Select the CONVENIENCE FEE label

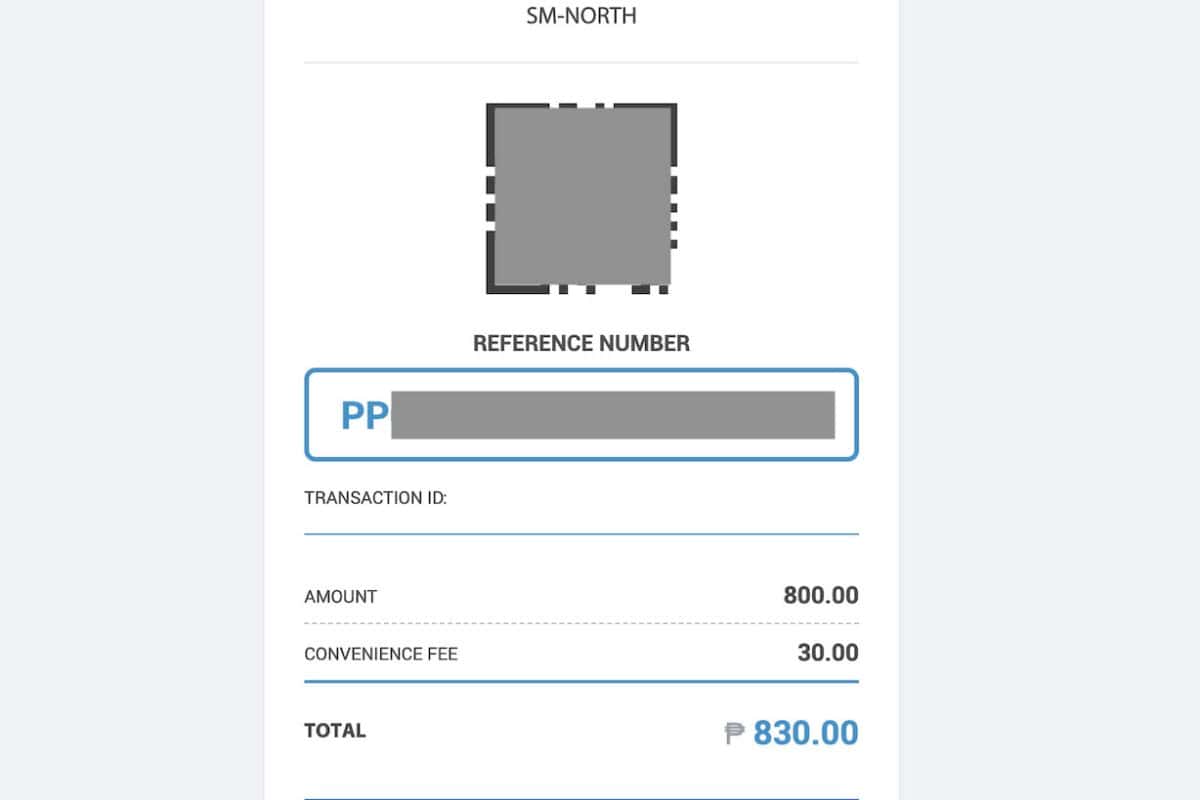click(381, 655)
